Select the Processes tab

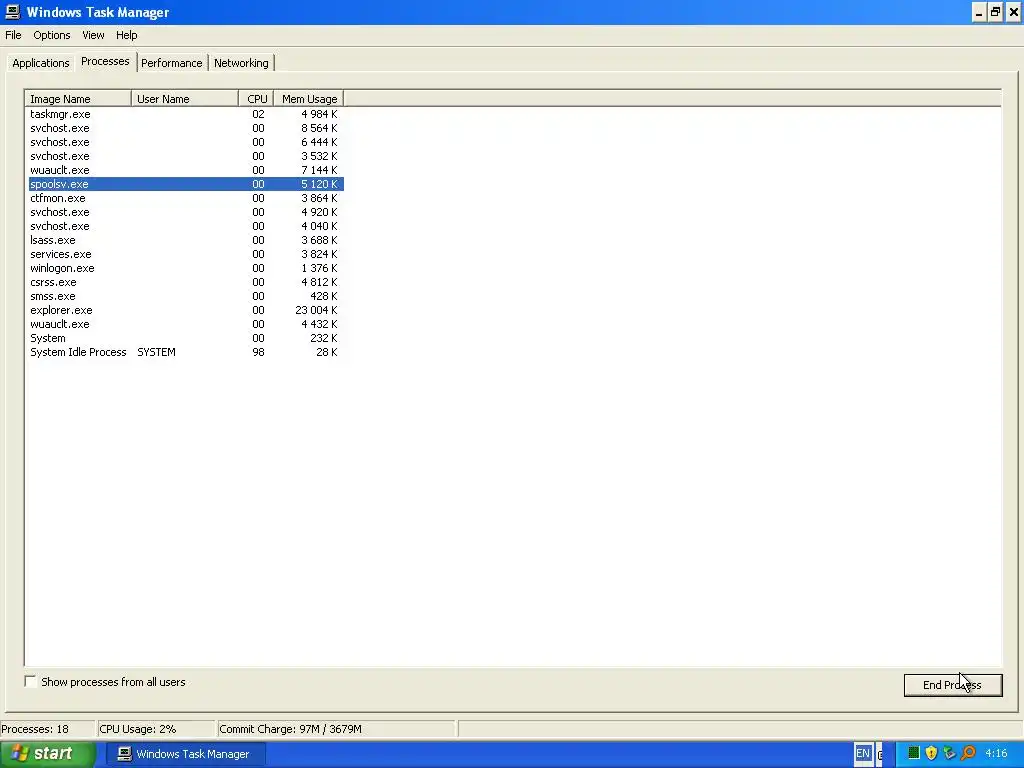pos(105,61)
